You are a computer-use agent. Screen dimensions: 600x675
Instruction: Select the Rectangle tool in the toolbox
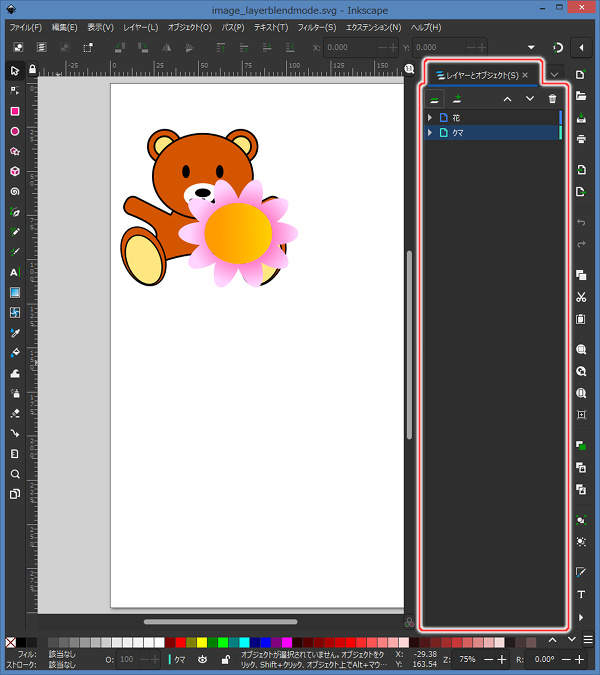click(15, 111)
